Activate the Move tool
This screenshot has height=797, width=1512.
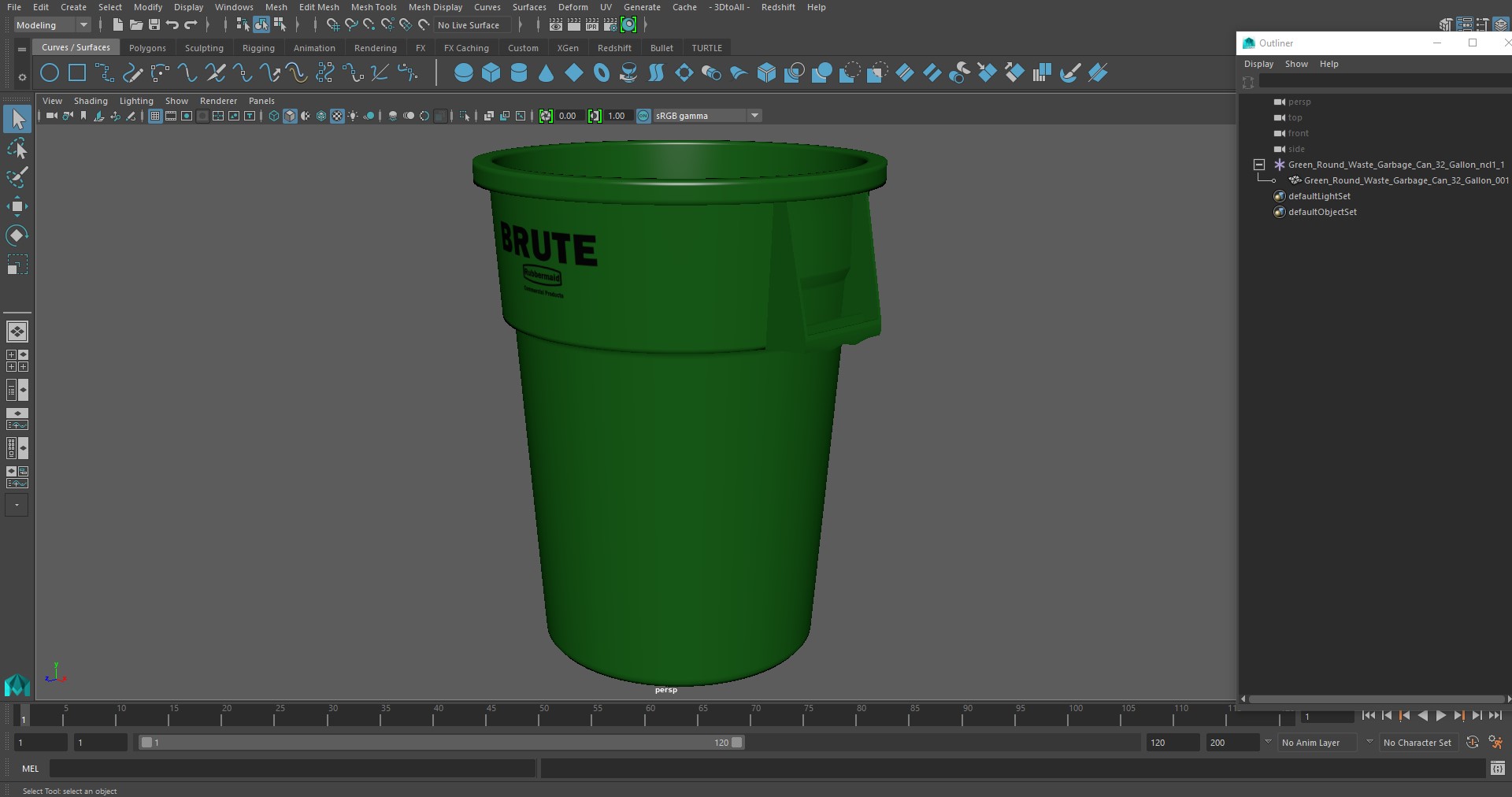[17, 206]
